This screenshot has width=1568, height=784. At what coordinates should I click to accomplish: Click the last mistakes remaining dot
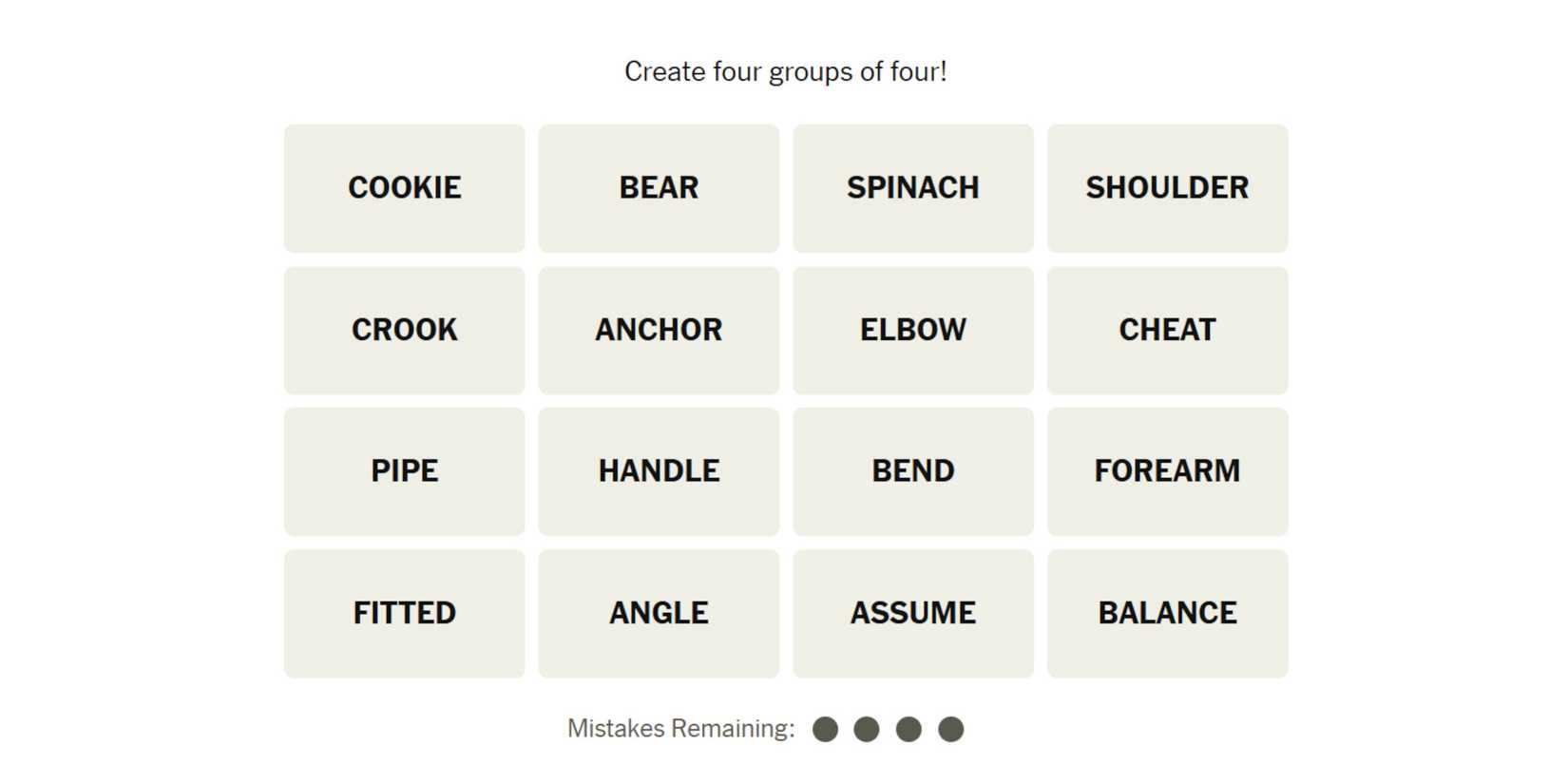click(x=950, y=729)
